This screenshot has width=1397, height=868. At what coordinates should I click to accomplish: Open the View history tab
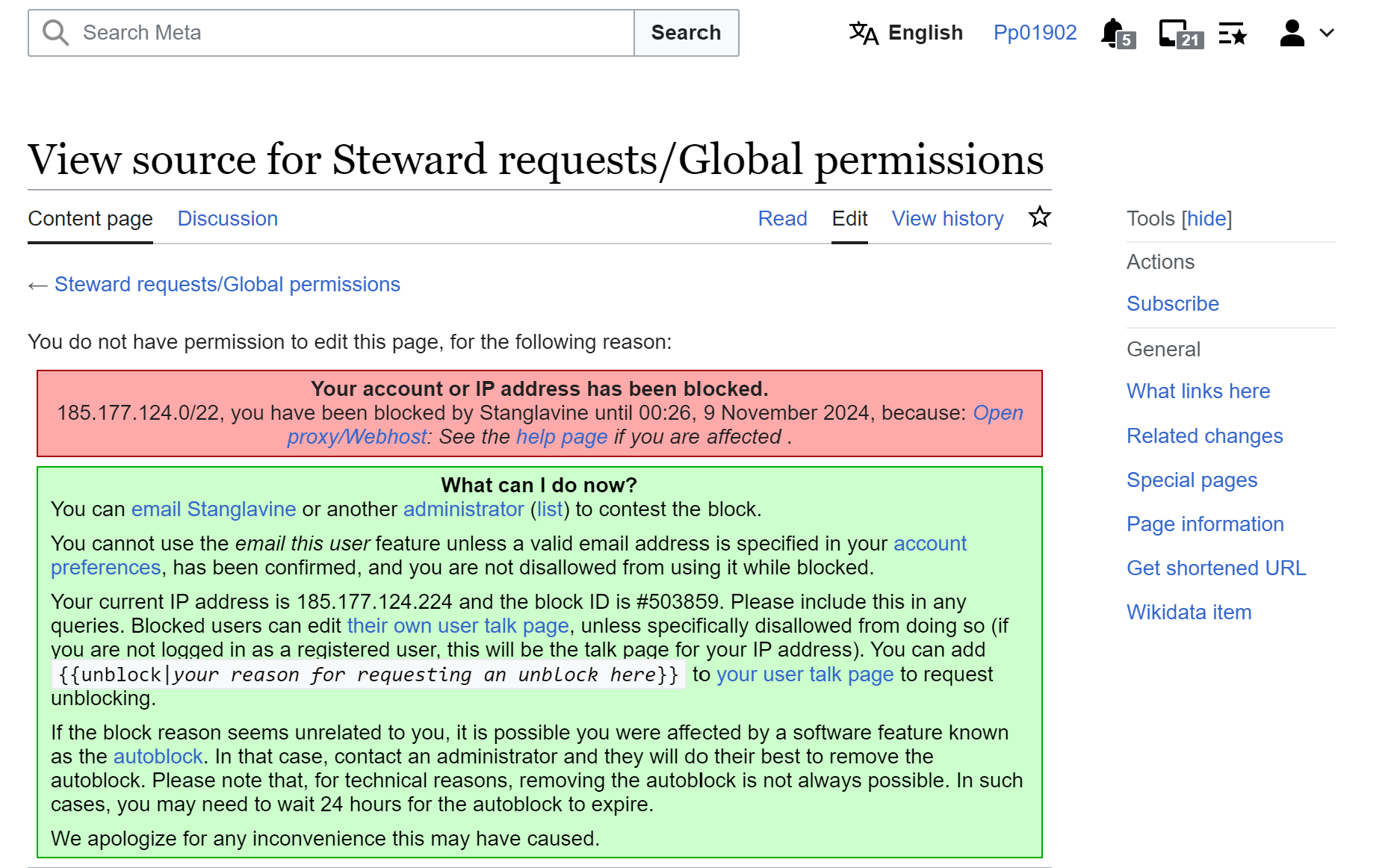click(x=947, y=219)
